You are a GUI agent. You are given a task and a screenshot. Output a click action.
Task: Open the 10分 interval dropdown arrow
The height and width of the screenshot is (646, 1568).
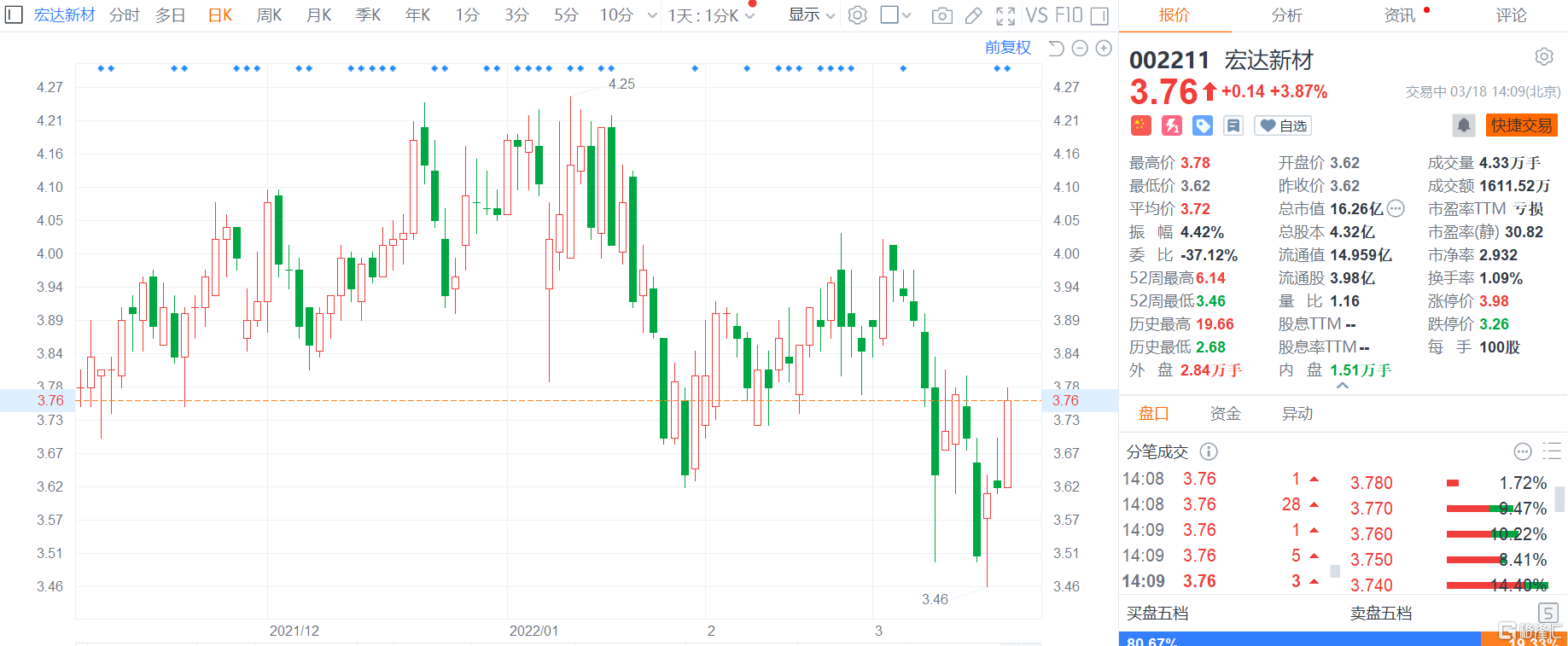click(652, 15)
